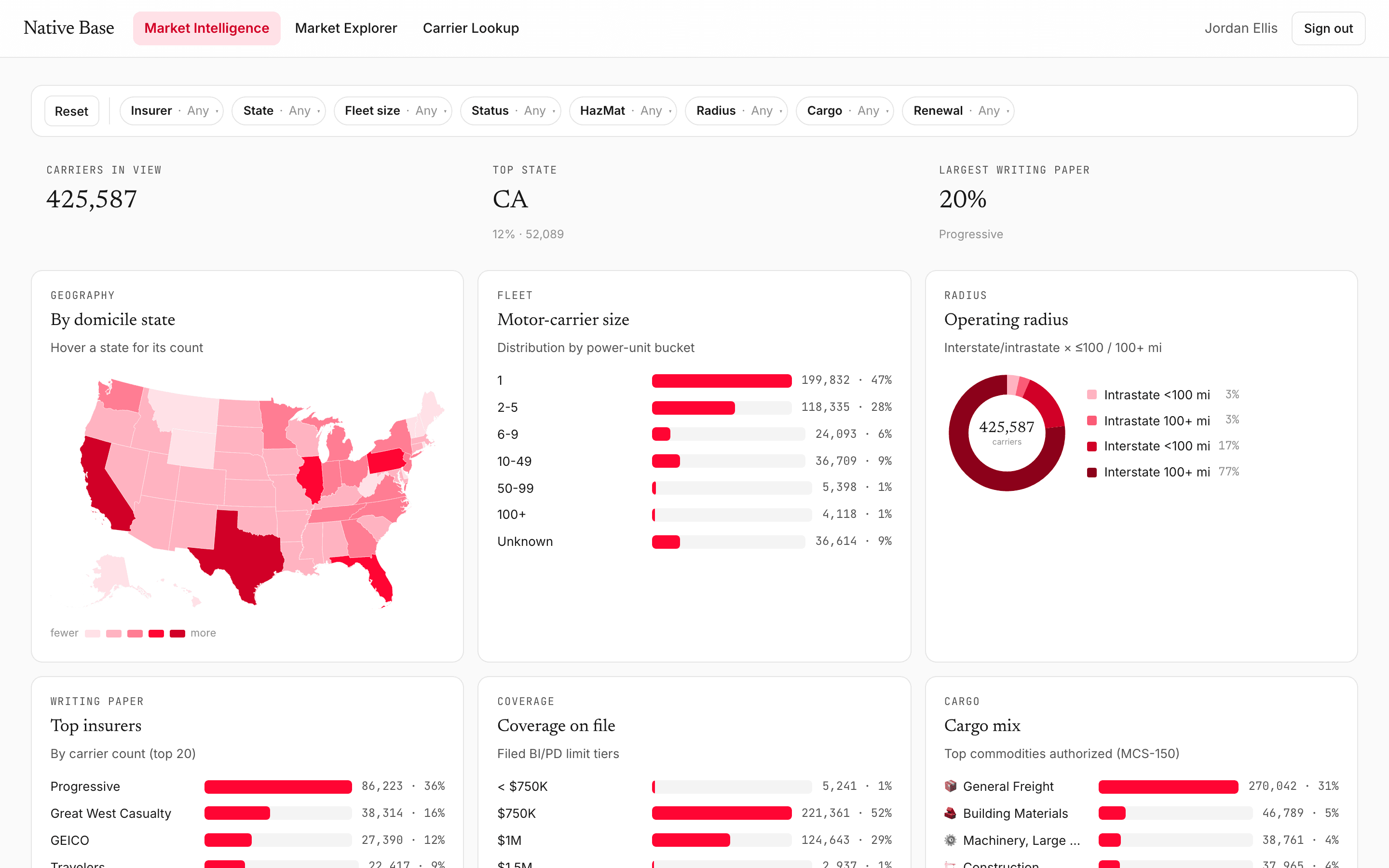Open the State filter dropdown
This screenshot has width=1389, height=868.
pos(278,111)
